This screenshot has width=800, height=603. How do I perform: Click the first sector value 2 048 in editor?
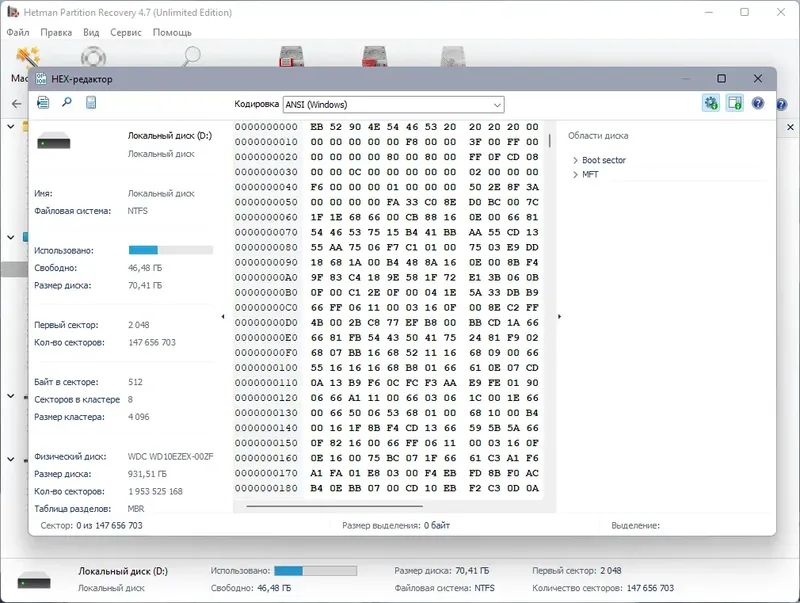point(138,325)
